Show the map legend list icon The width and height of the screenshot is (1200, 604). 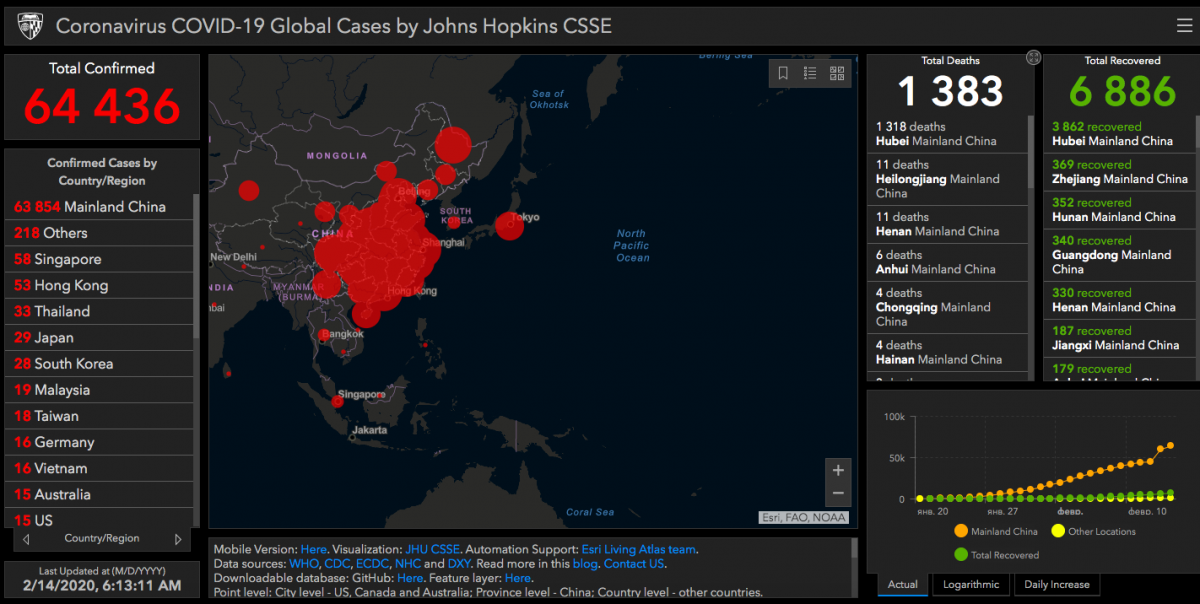[x=810, y=73]
